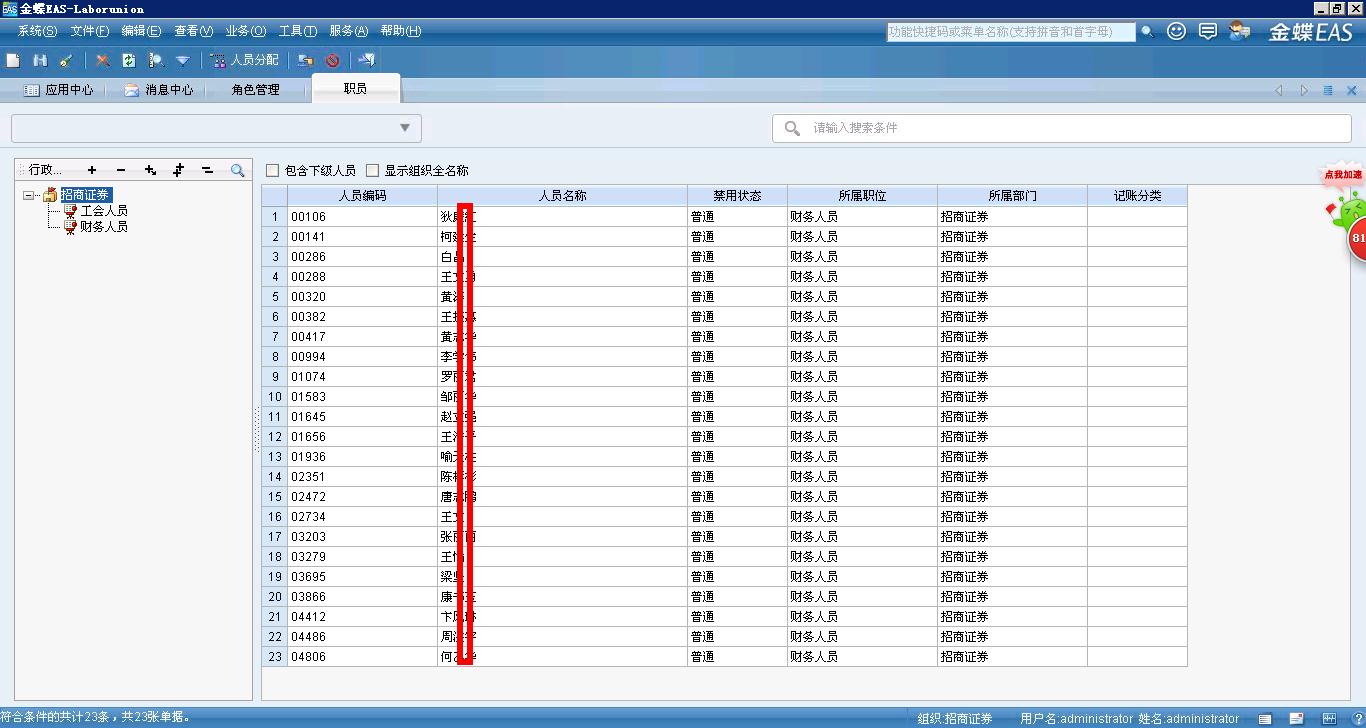Click the red X delete toolbar icon

(x=102, y=60)
